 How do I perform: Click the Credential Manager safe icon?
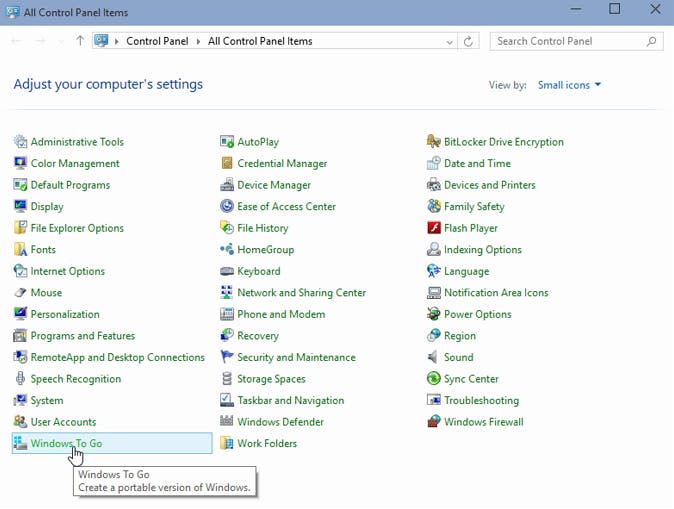click(227, 163)
